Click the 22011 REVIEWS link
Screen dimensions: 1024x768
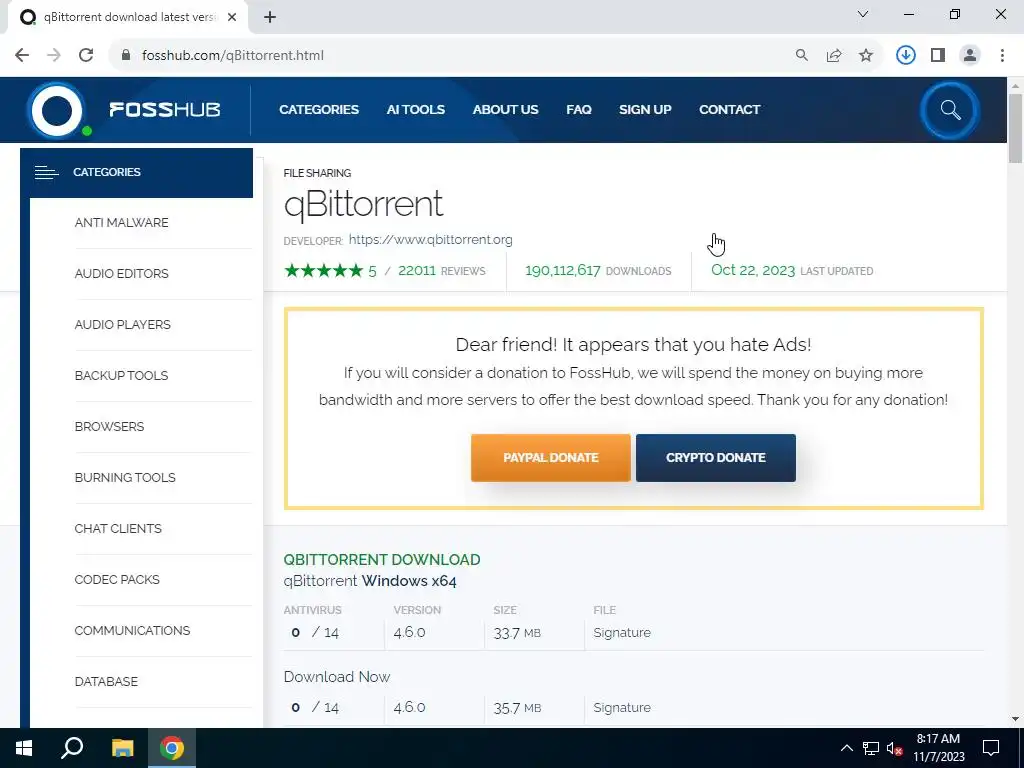[441, 270]
